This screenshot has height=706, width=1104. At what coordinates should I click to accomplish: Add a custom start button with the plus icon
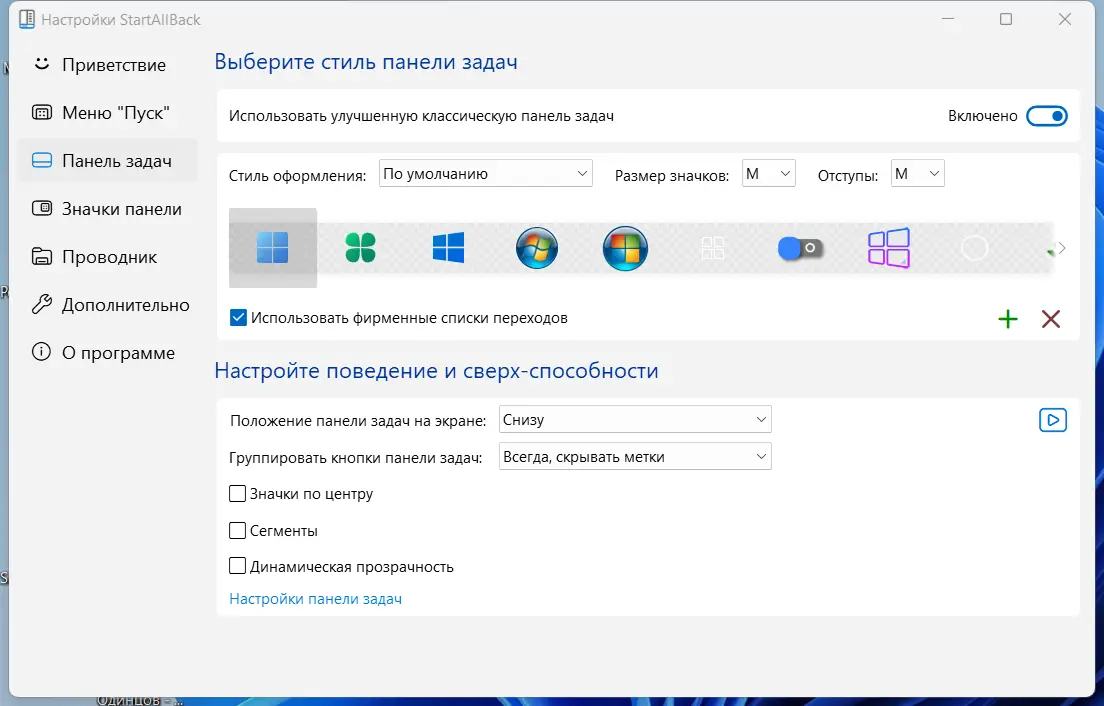(x=1008, y=319)
